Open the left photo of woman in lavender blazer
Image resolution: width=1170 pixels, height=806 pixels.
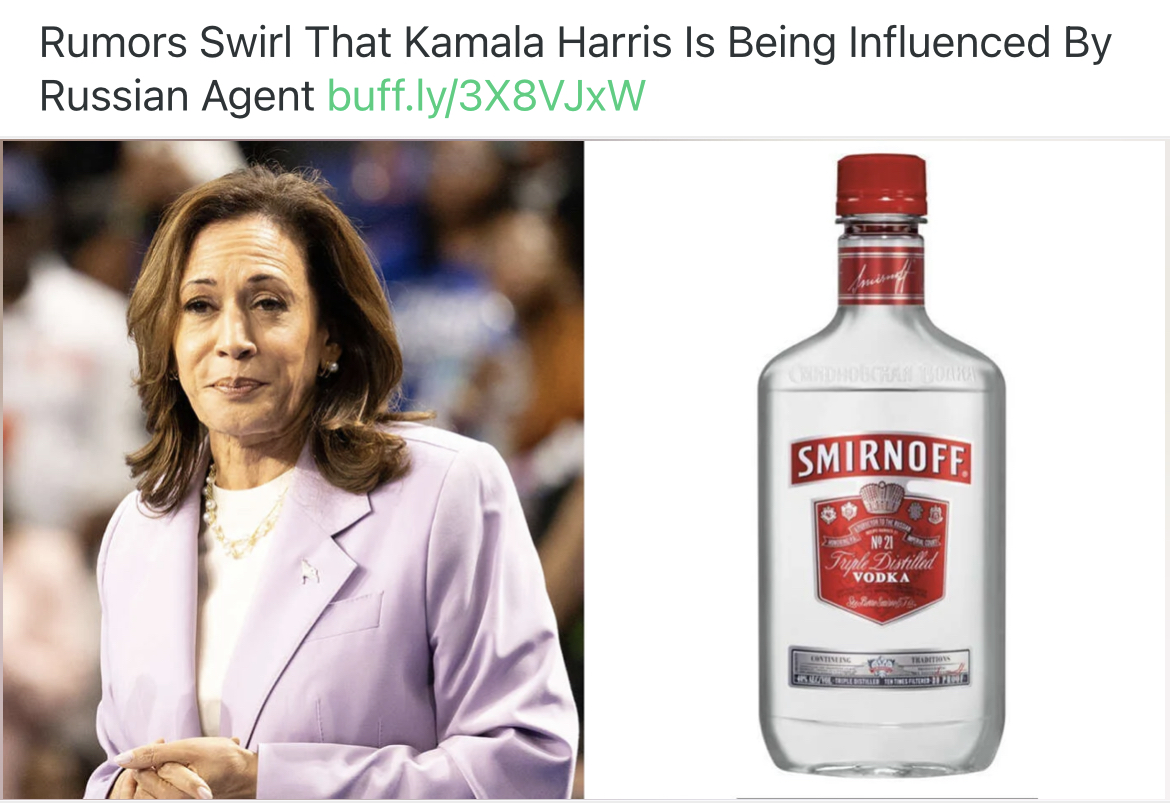292,469
